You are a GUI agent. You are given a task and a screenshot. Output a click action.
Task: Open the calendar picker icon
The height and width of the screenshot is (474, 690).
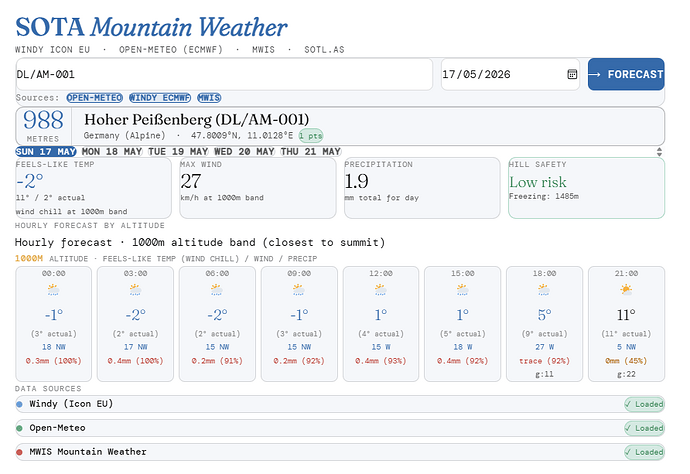[x=572, y=74]
